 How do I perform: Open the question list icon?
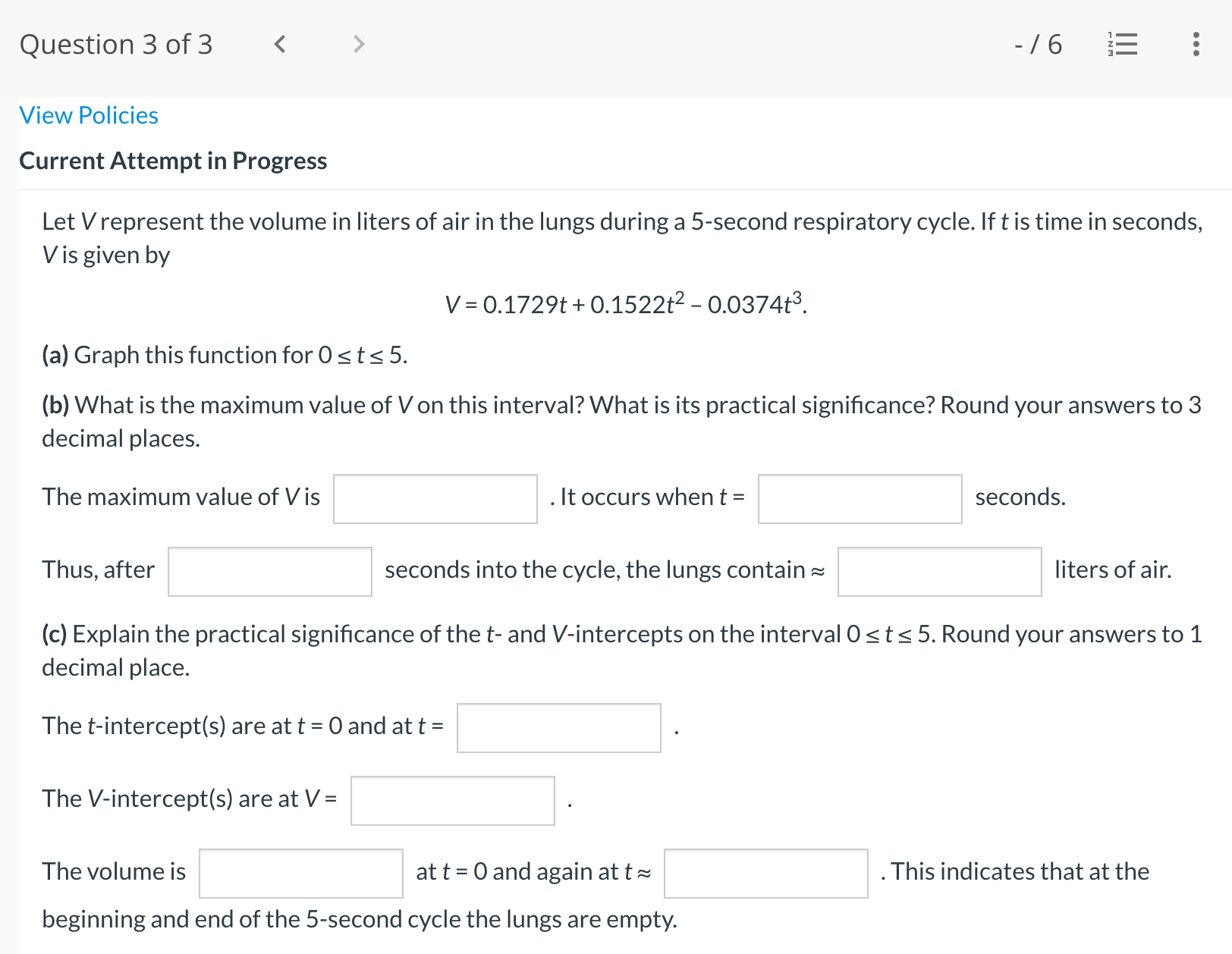(1123, 44)
